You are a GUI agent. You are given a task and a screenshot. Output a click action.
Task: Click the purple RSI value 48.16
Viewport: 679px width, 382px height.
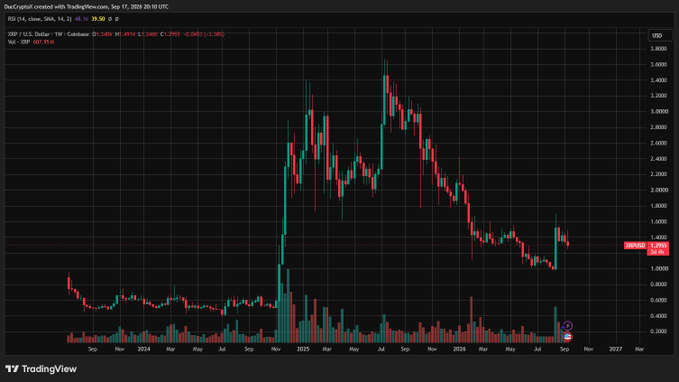click(81, 19)
